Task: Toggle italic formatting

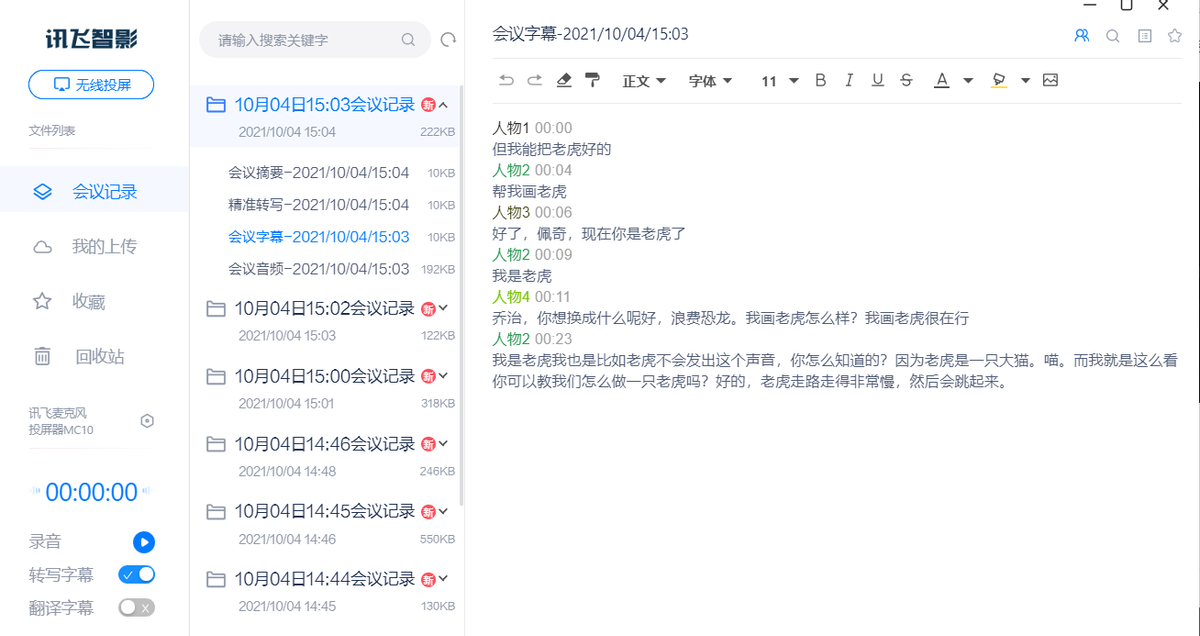Action: [x=849, y=80]
